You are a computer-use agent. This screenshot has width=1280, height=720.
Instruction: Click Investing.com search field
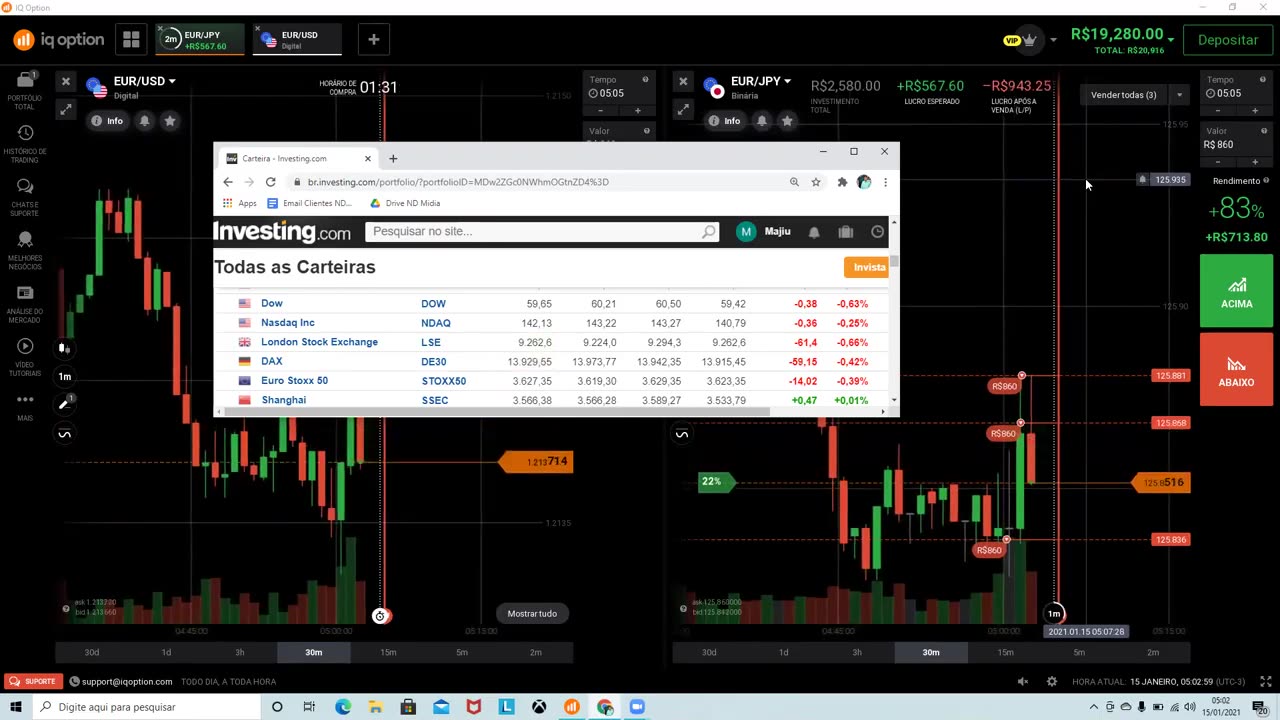coord(542,231)
